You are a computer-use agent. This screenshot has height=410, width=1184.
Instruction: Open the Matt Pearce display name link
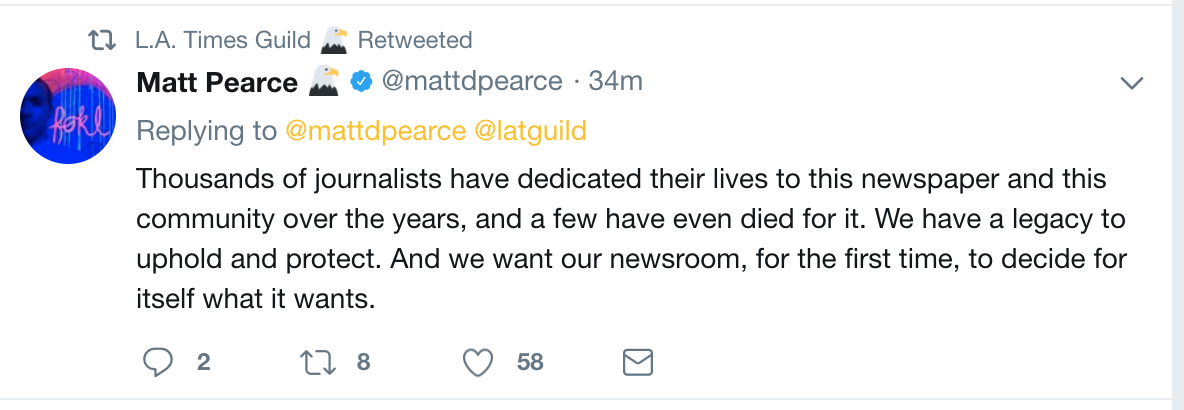(x=216, y=82)
